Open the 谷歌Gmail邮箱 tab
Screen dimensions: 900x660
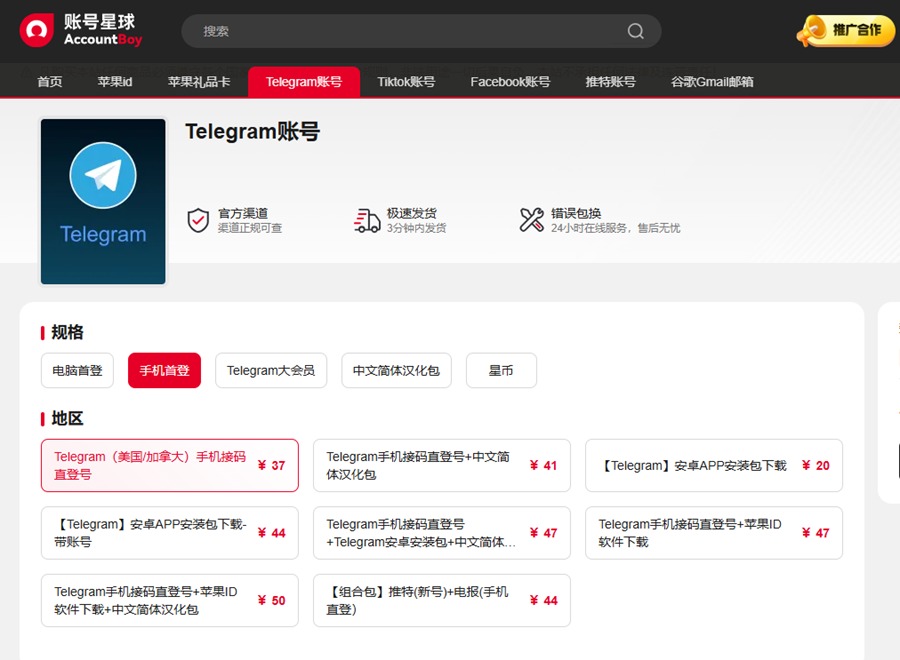click(x=712, y=81)
